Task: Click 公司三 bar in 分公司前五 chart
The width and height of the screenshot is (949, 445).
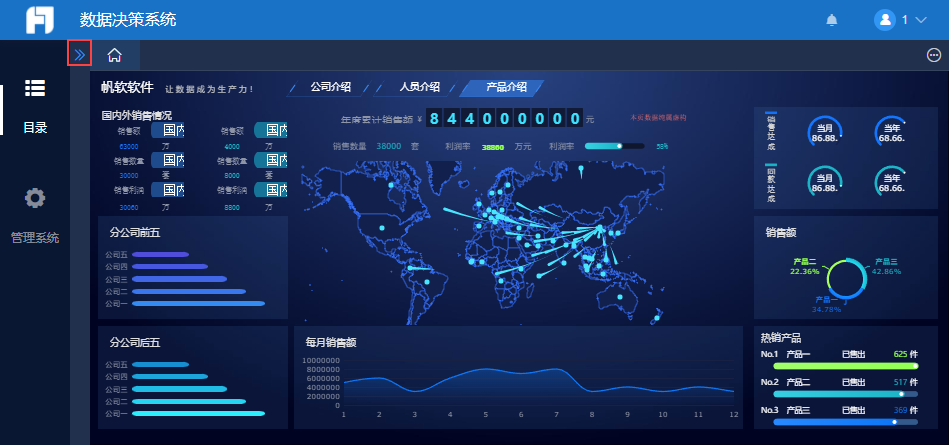Action: pos(180,279)
